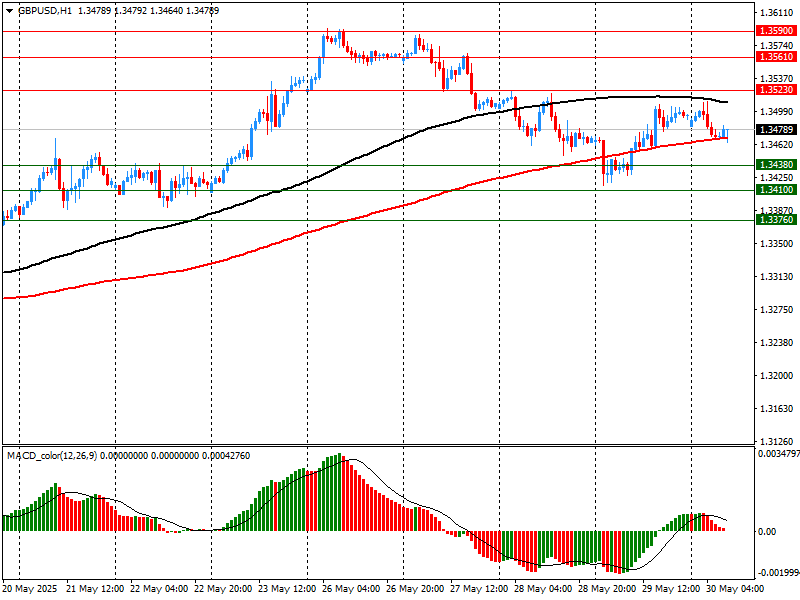This screenshot has width=800, height=600.
Task: Click the MACD scale 0.00 zero label
Action: point(765,531)
